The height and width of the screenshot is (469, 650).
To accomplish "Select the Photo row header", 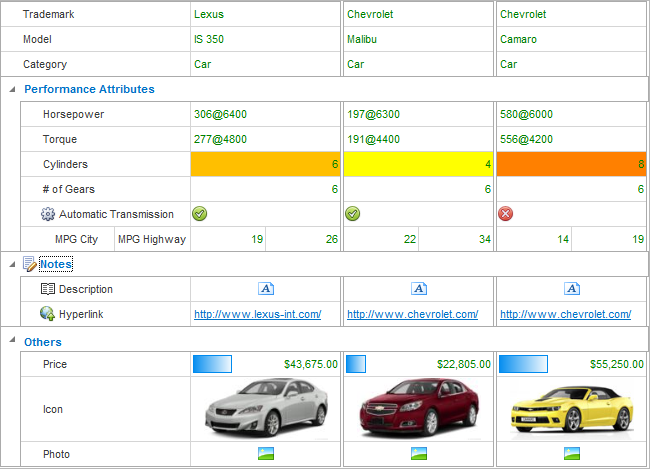I will (x=105, y=454).
